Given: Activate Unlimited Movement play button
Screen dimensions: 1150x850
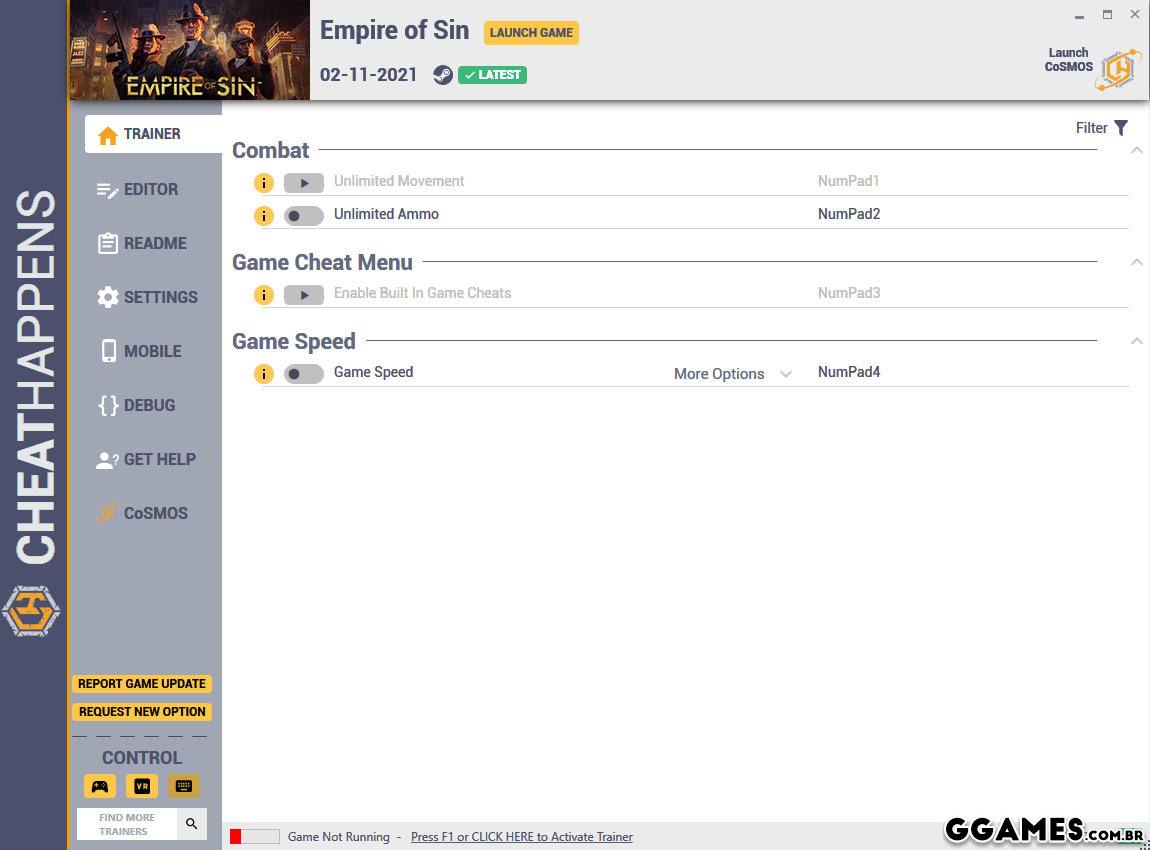Looking at the screenshot, I should [303, 183].
